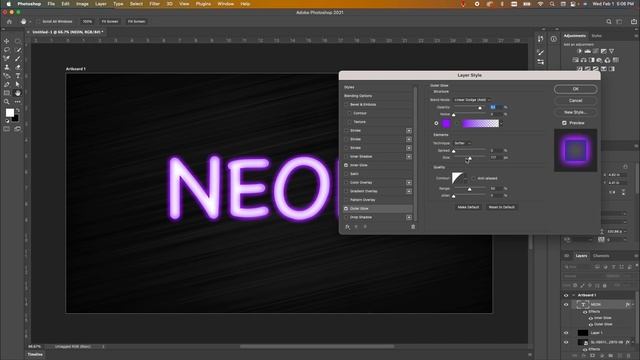Screen dimensions: 640x360
Task: Open the Filter menu
Action: coord(154,4)
